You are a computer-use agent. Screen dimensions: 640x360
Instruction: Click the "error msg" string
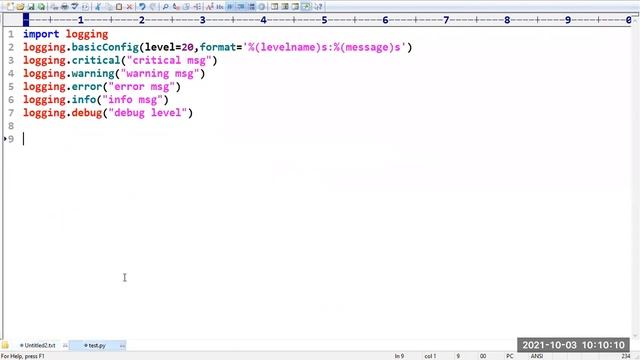click(x=142, y=87)
